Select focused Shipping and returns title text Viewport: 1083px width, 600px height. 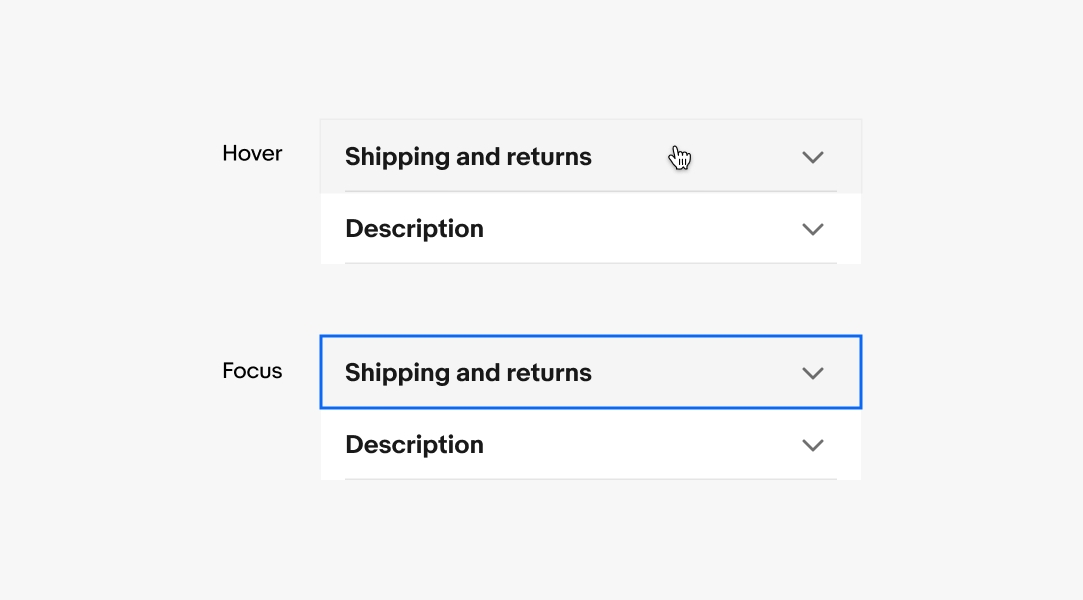click(468, 373)
